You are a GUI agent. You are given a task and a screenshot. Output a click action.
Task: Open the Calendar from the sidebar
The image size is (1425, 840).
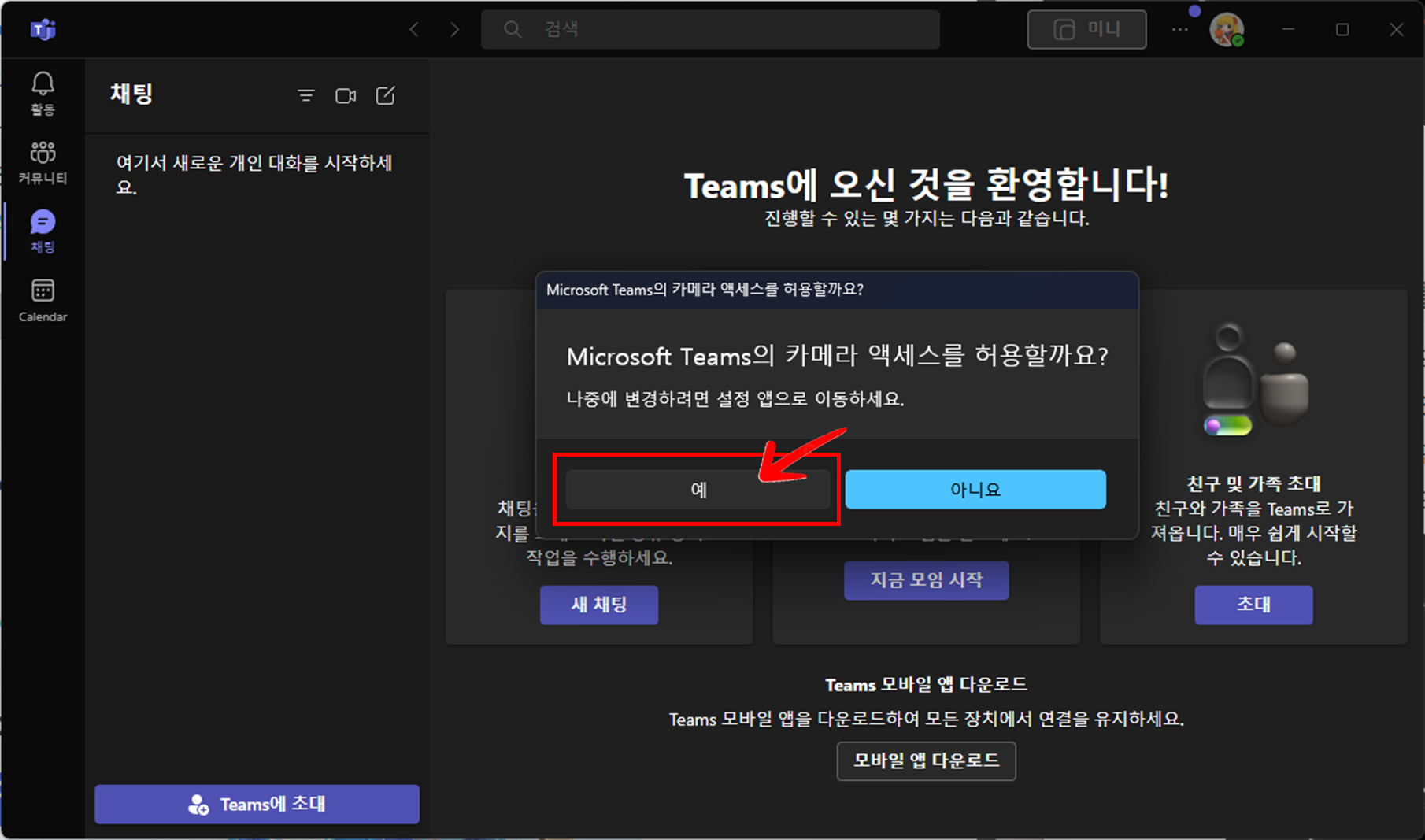tap(42, 301)
